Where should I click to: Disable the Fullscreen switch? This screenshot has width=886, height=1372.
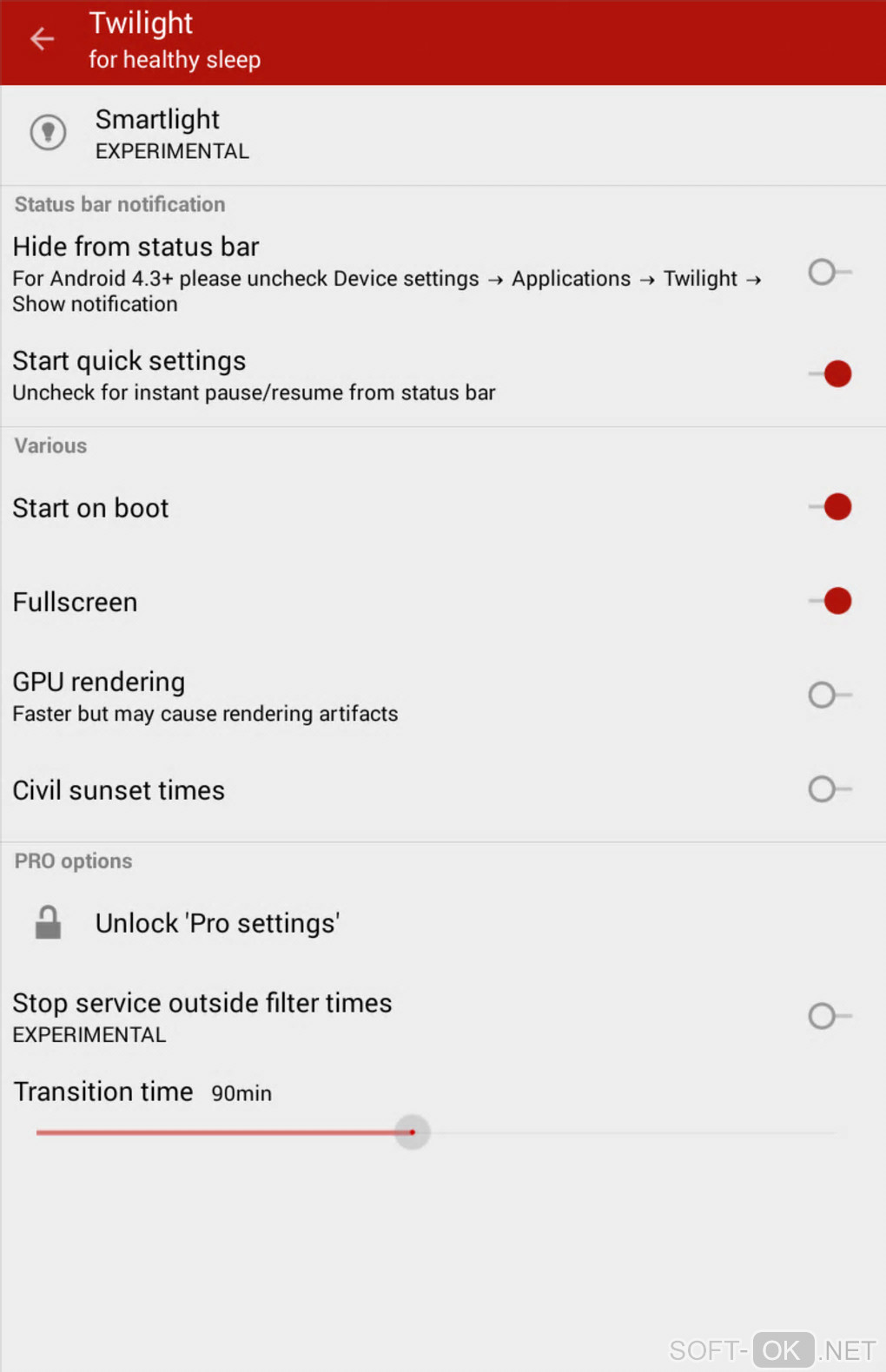[x=830, y=601]
